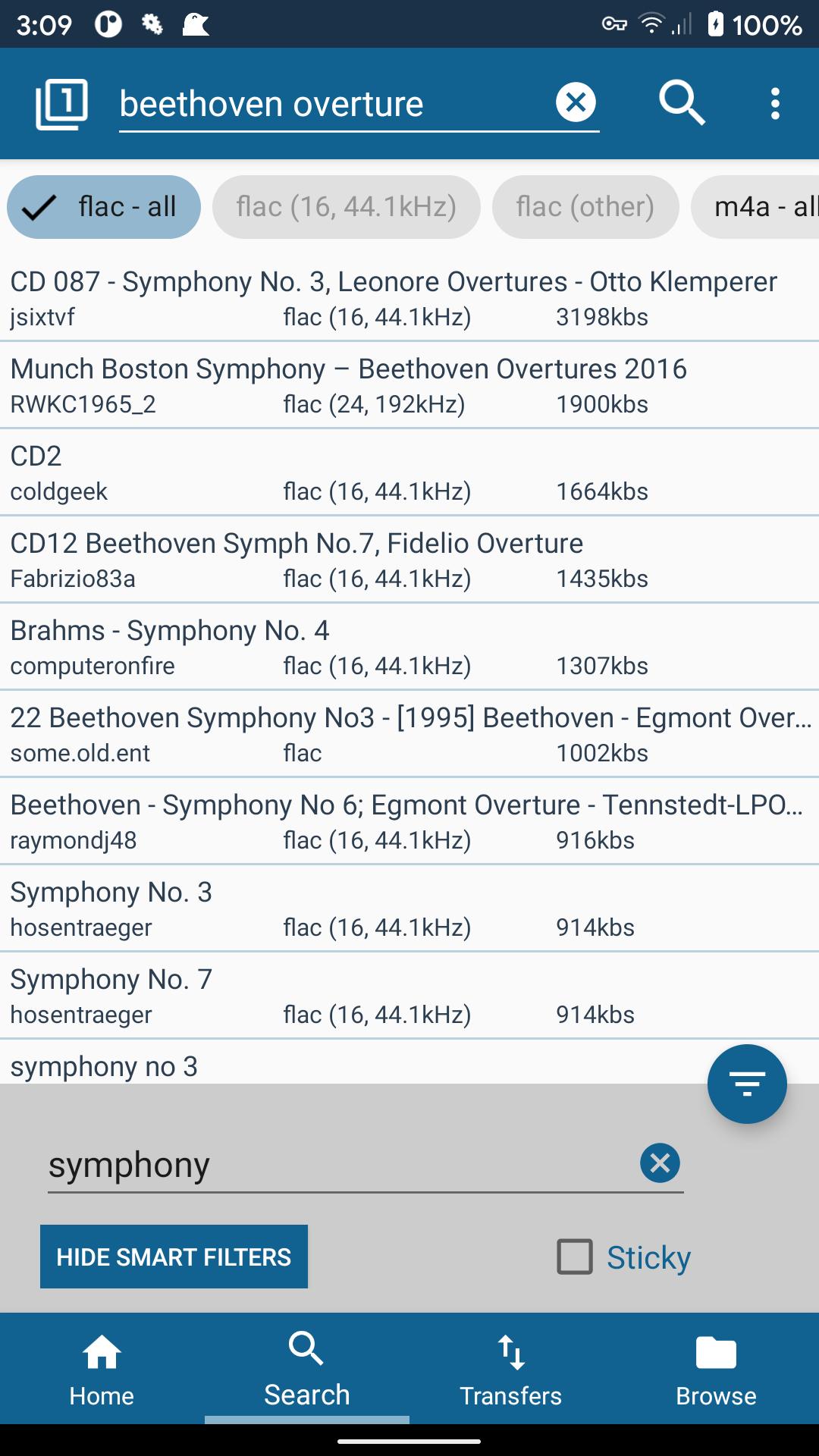This screenshot has width=819, height=1456.
Task: Clear the symphony filter text
Action: (660, 1163)
